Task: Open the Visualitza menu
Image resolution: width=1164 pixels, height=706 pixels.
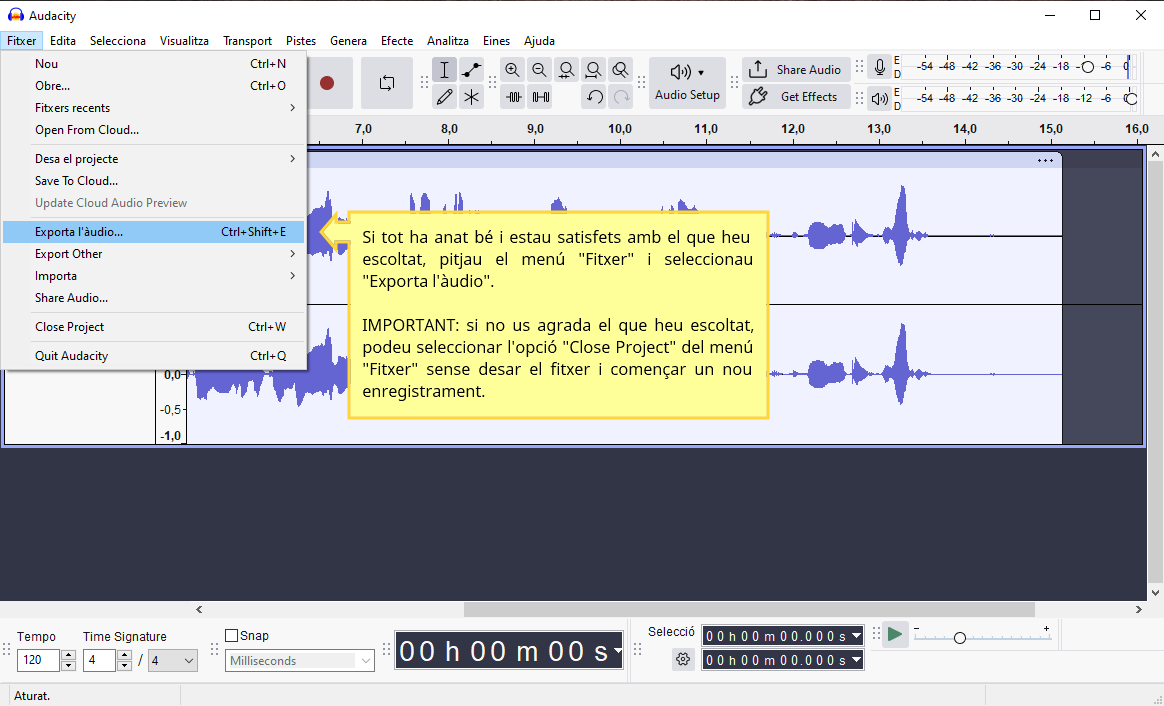Action: pos(184,41)
